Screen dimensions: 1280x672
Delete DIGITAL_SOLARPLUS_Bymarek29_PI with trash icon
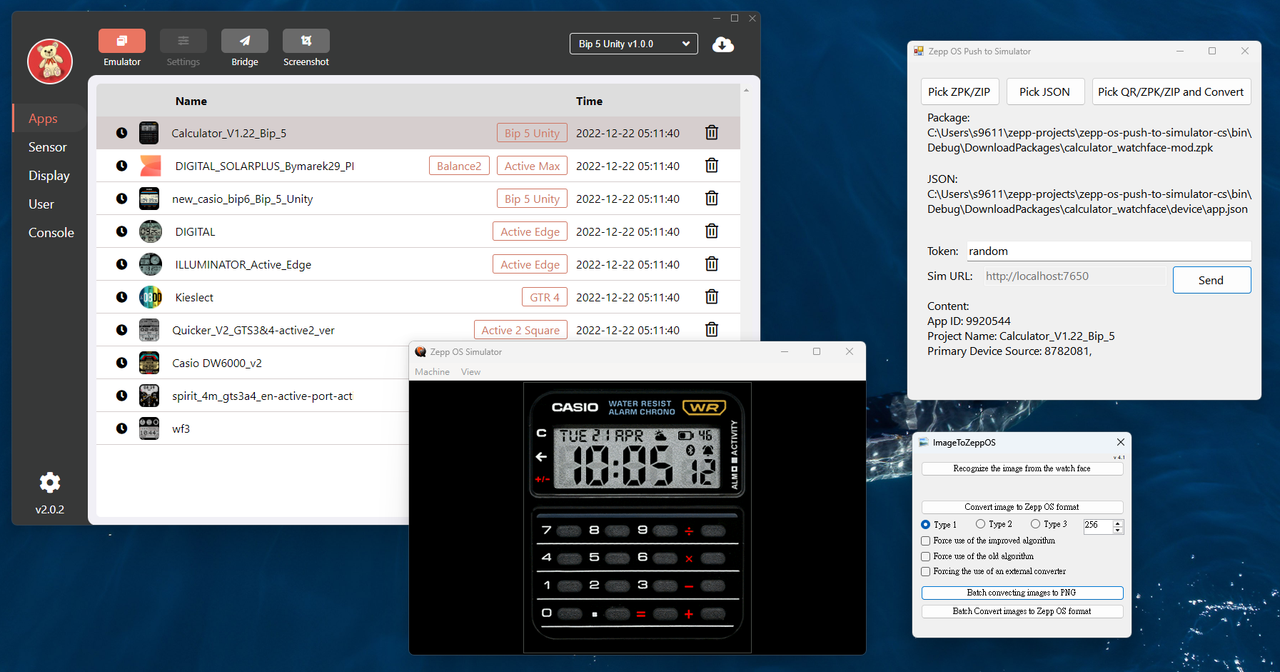712,166
